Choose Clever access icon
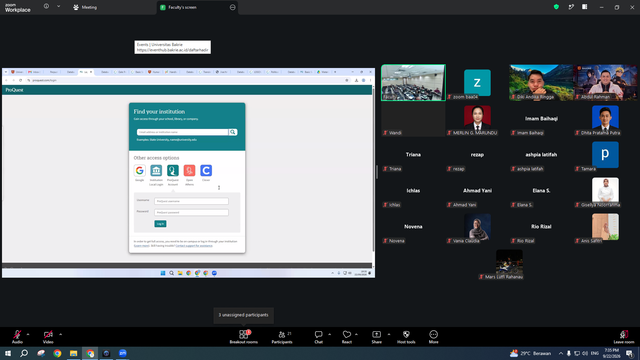 [x=206, y=170]
